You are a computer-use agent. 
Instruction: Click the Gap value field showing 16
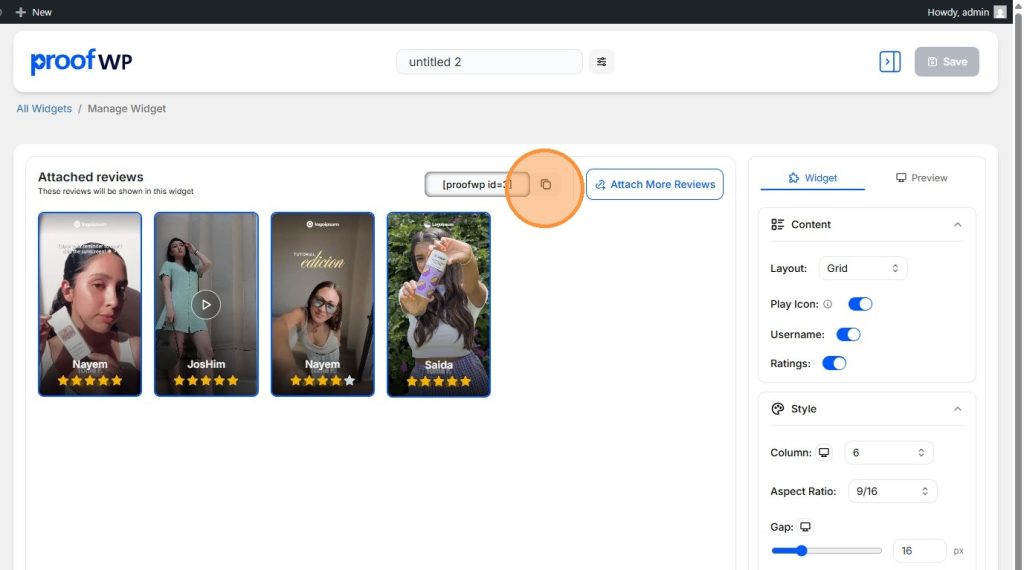tap(919, 550)
